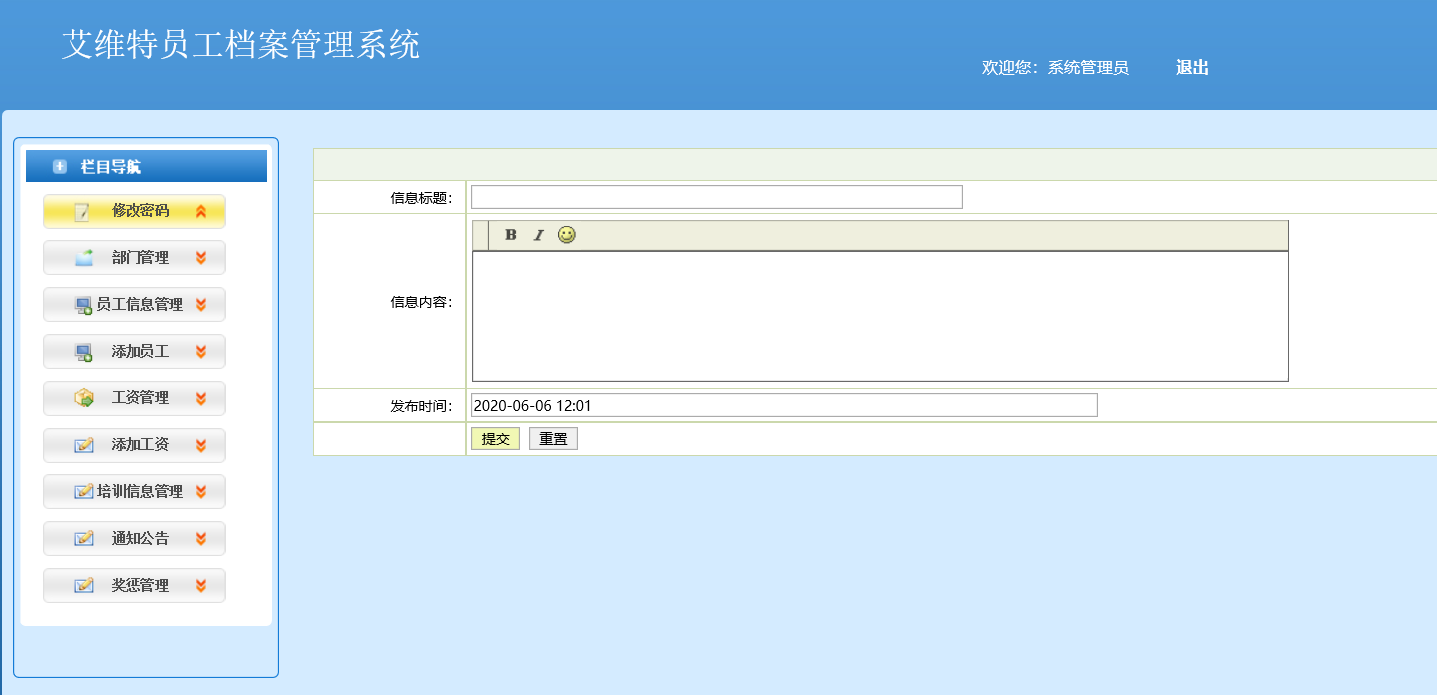Expand the 添加工资 down chevron
1437x695 pixels.
[x=201, y=445]
